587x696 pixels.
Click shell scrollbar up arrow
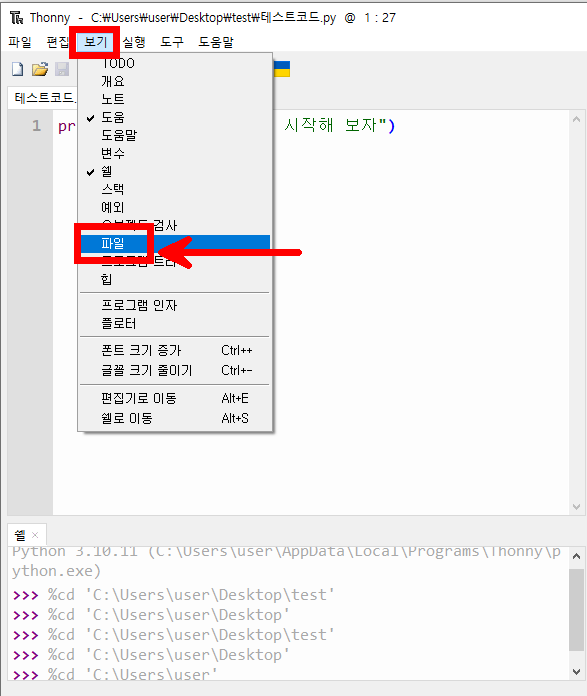[x=576, y=556]
